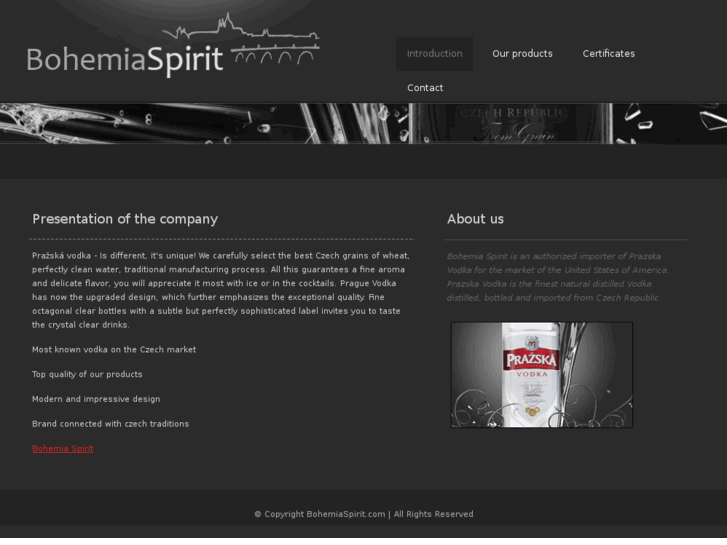
Task: Navigate to the Contact page
Action: [x=425, y=88]
